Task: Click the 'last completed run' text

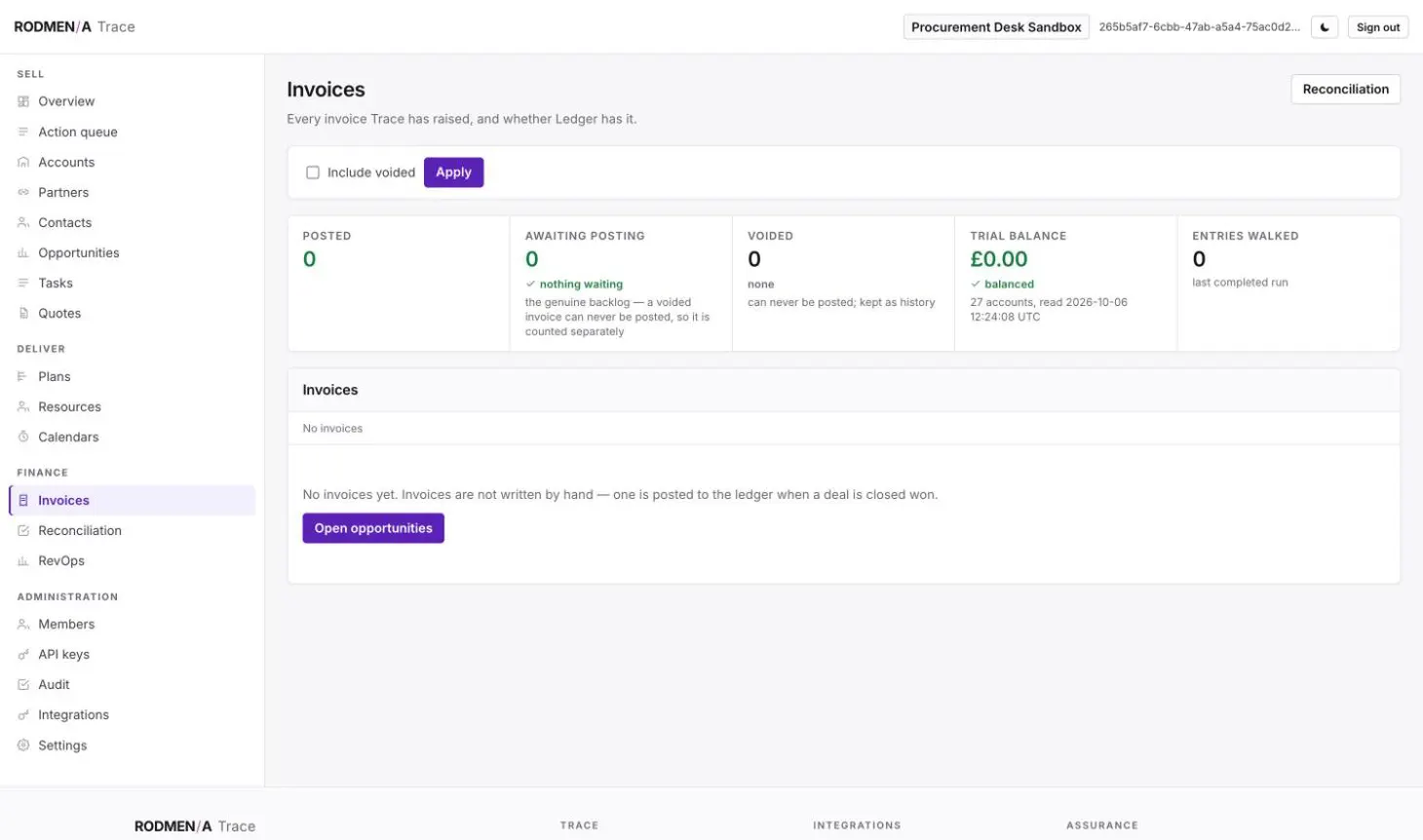Action: point(1240,283)
